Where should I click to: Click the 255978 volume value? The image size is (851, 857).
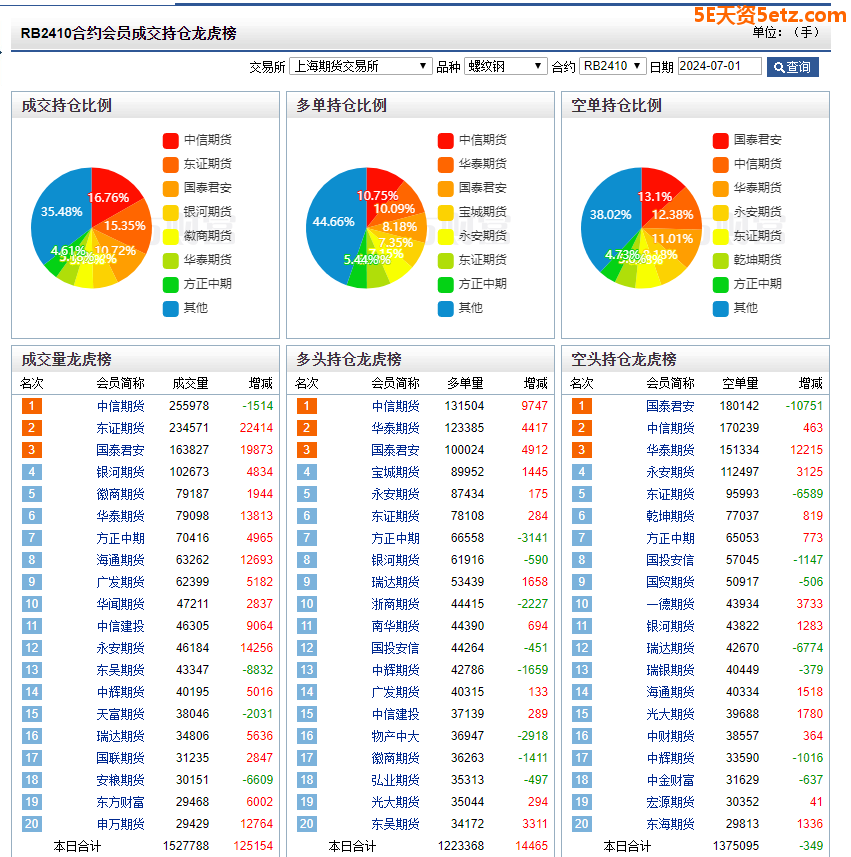(x=189, y=406)
